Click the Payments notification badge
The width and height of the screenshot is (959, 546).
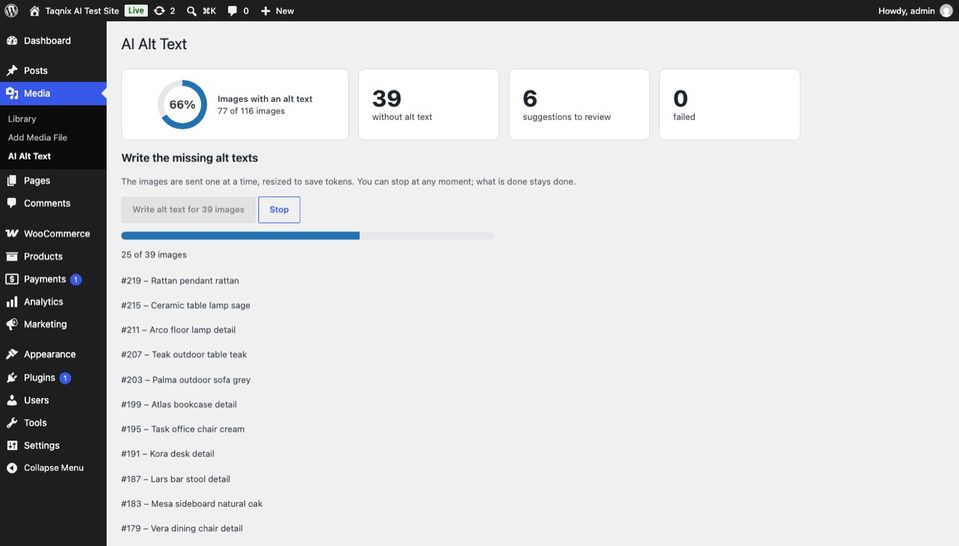(76, 279)
